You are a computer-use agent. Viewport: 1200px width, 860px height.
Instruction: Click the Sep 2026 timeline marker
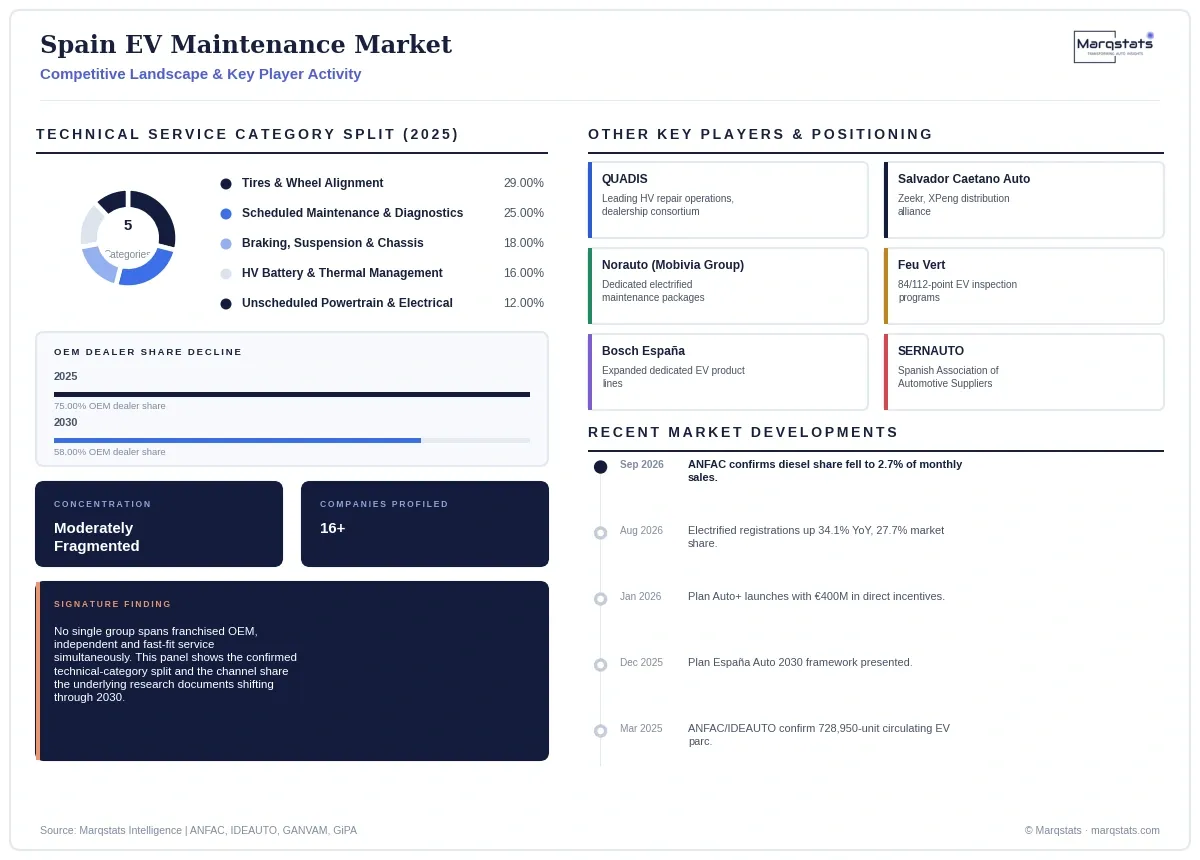pos(600,467)
